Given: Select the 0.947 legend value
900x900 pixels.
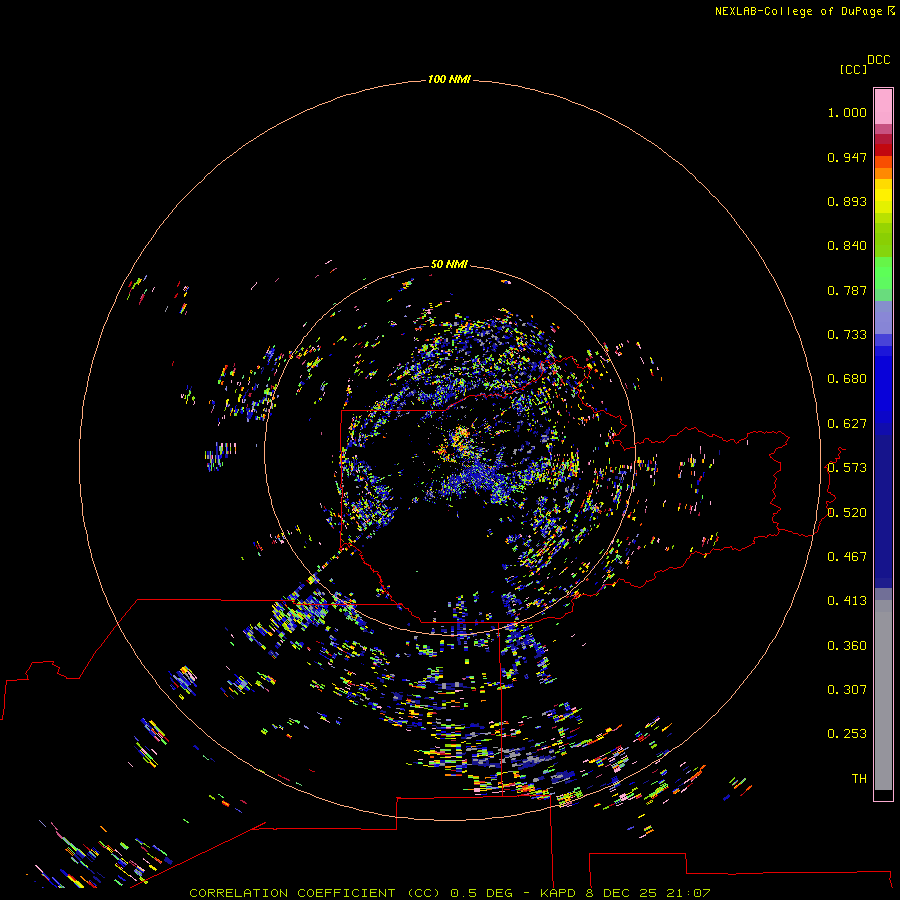Looking at the screenshot, I should click(x=847, y=157).
